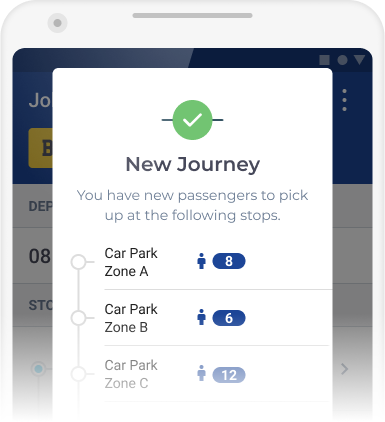
Task: Click the person icon beside Zone C
Action: click(201, 373)
